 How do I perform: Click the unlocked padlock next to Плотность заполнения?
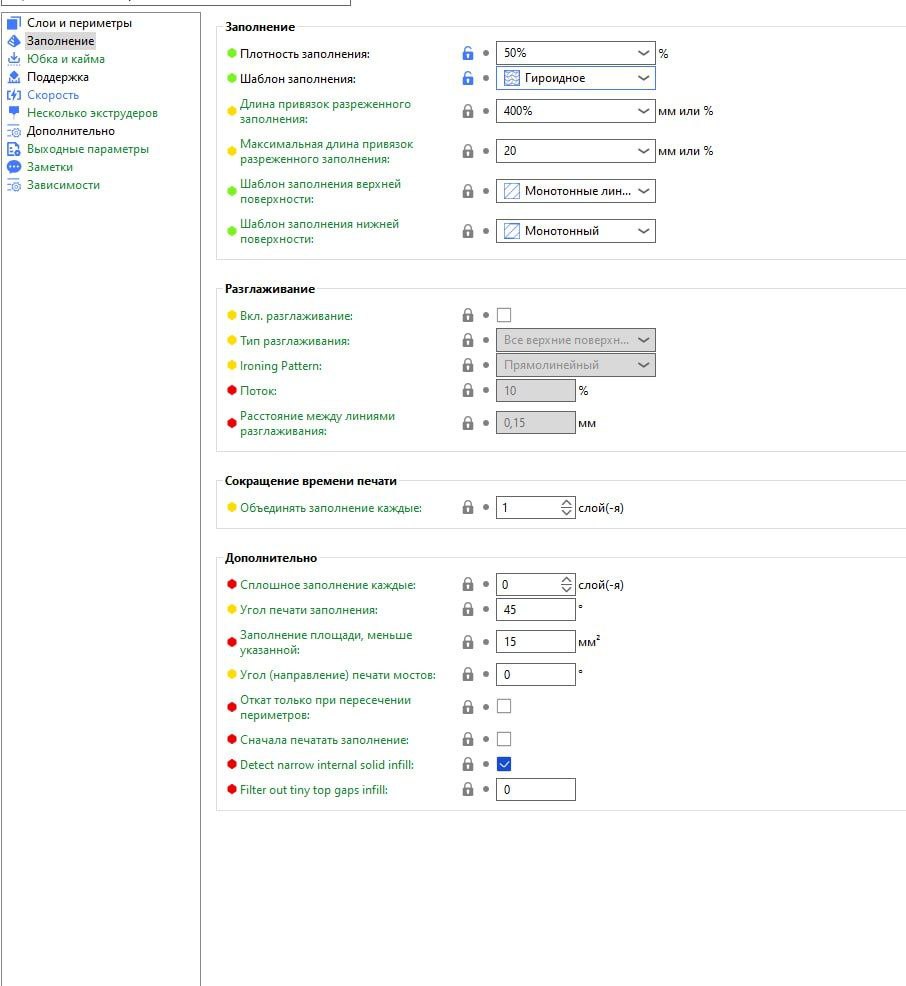pyautogui.click(x=467, y=54)
